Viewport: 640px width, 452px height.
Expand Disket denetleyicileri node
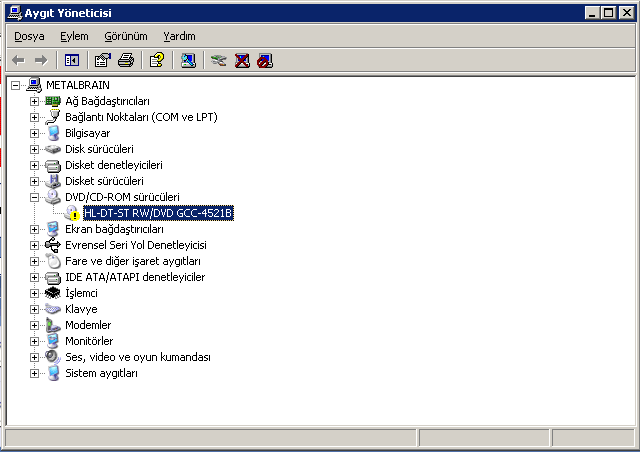pos(34,165)
